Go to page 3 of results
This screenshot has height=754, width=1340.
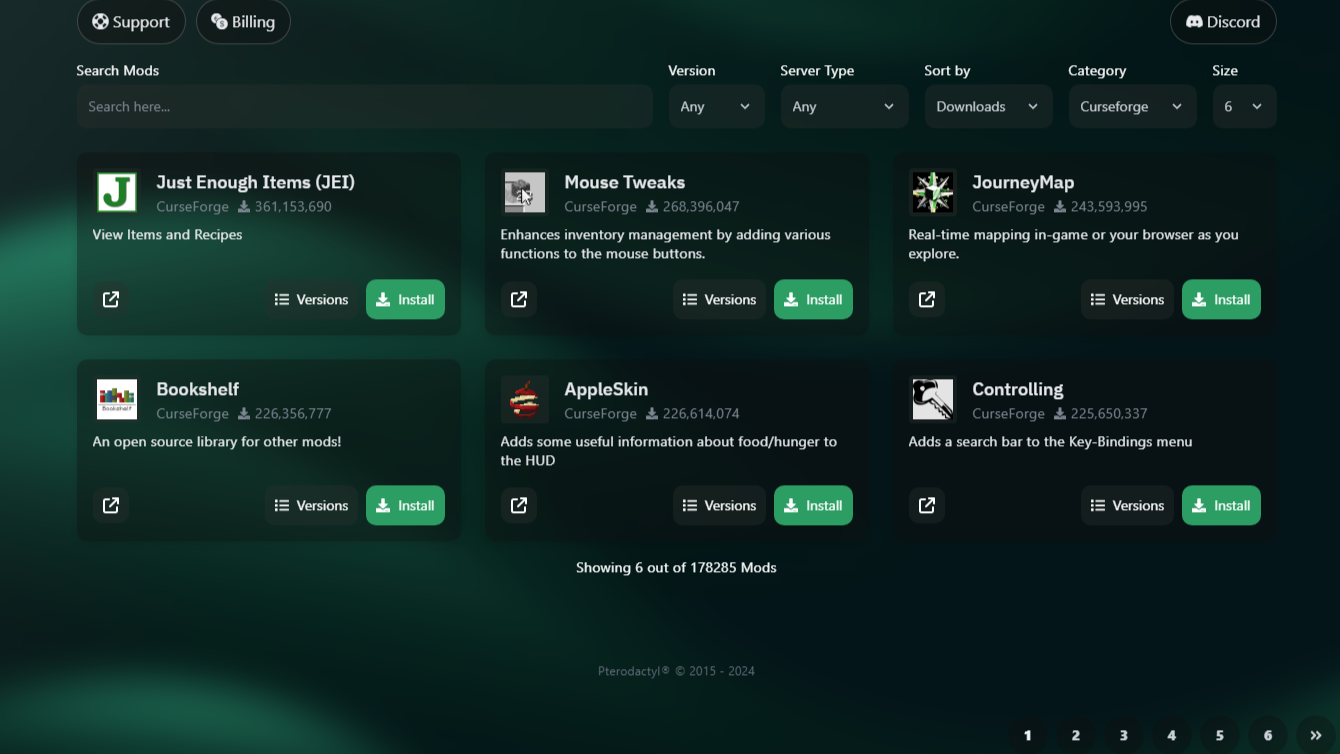pyautogui.click(x=1123, y=735)
